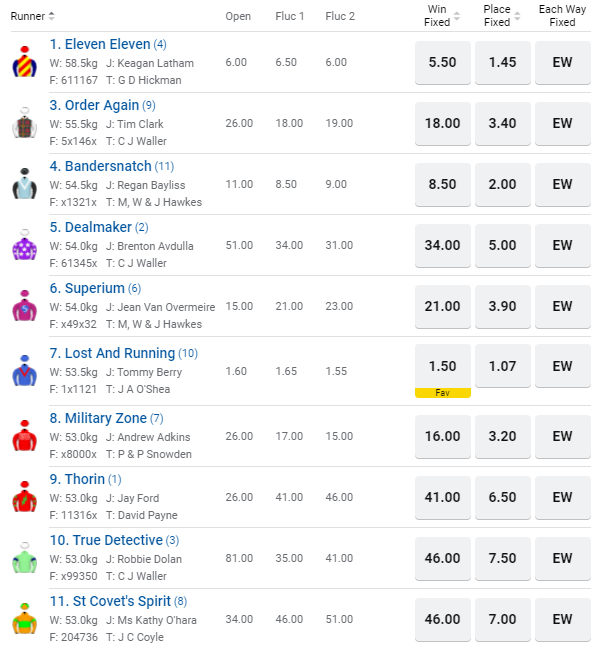
Task: Select Dealmaker place odds 5.00
Action: click(x=502, y=245)
